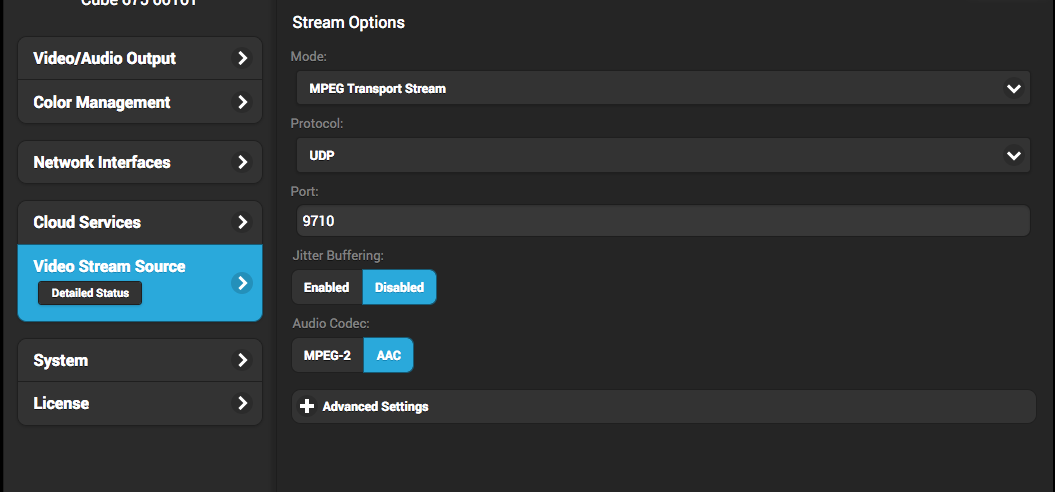Expand the Advanced Settings section

(x=376, y=407)
